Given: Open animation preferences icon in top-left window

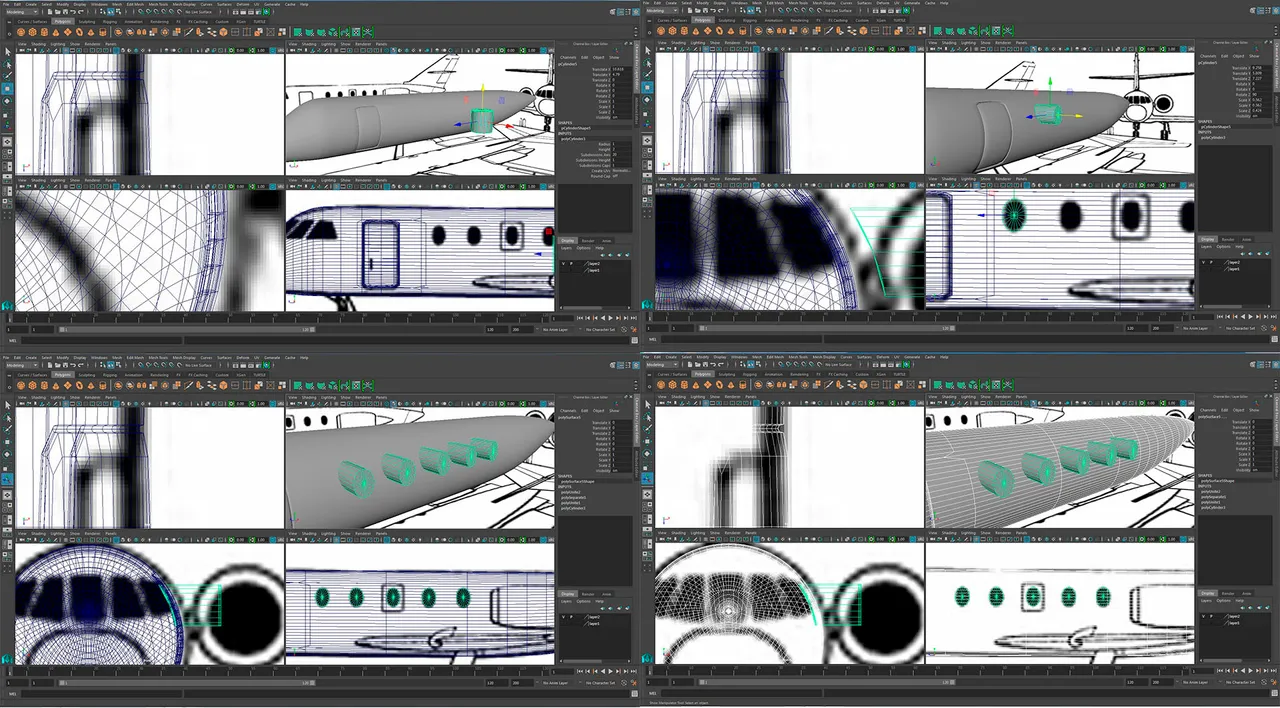Looking at the screenshot, I should [634, 329].
